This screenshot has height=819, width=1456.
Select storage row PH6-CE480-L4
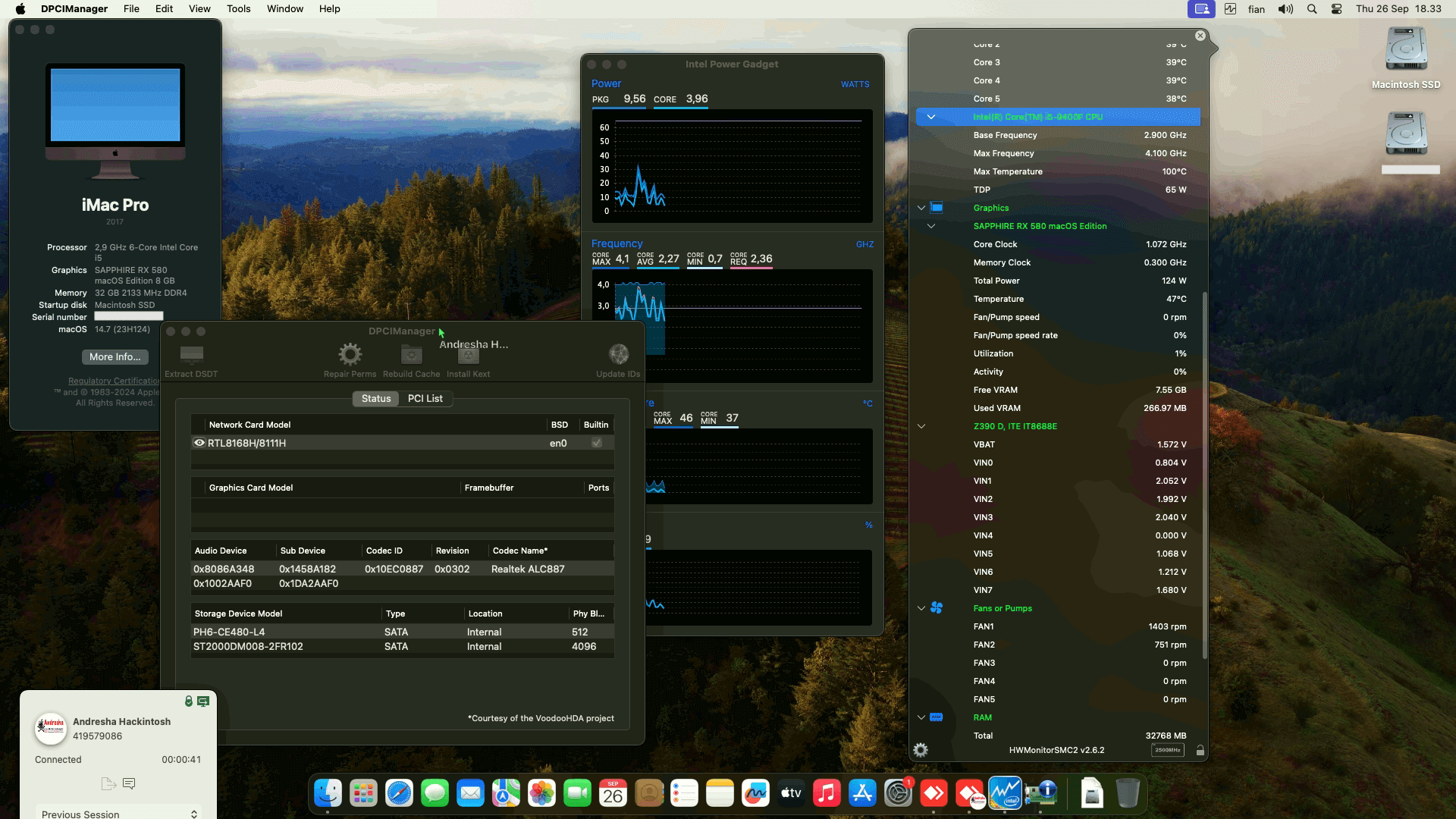(x=402, y=632)
